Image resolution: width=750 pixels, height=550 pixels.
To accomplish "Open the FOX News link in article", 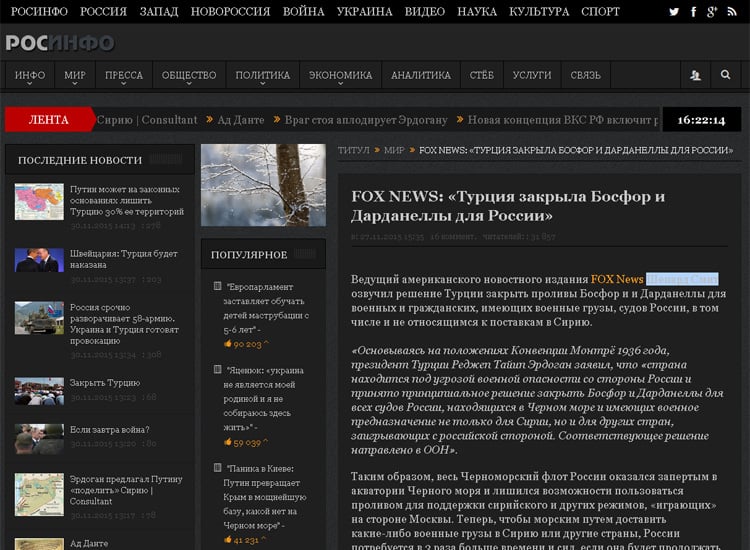I will (x=617, y=279).
